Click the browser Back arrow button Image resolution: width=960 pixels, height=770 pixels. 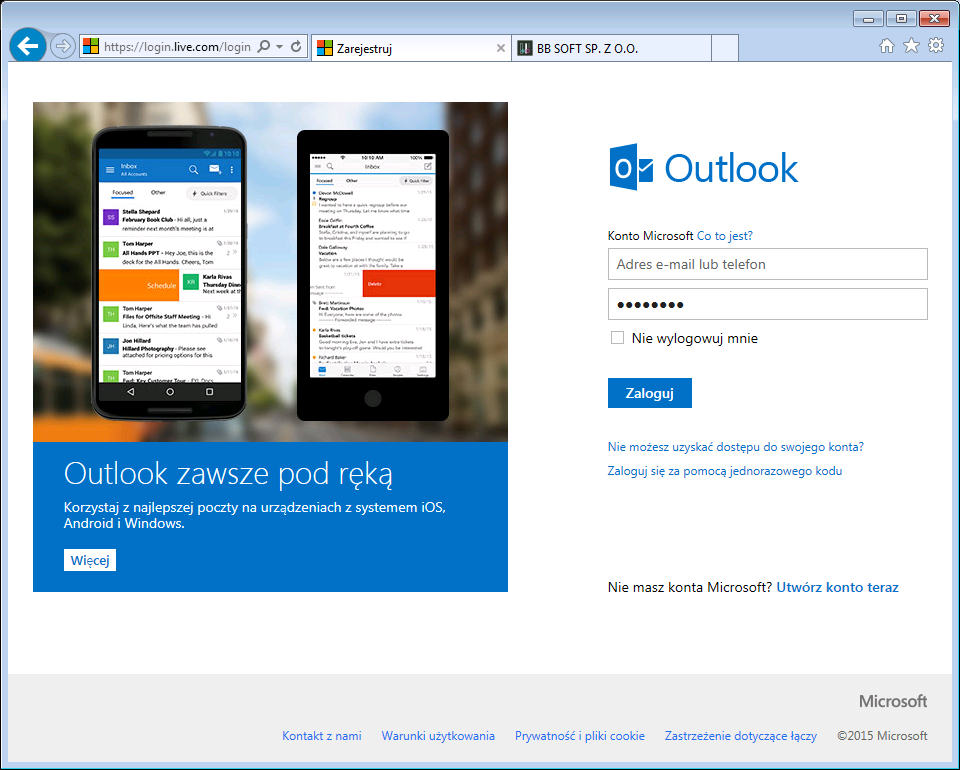coord(28,46)
